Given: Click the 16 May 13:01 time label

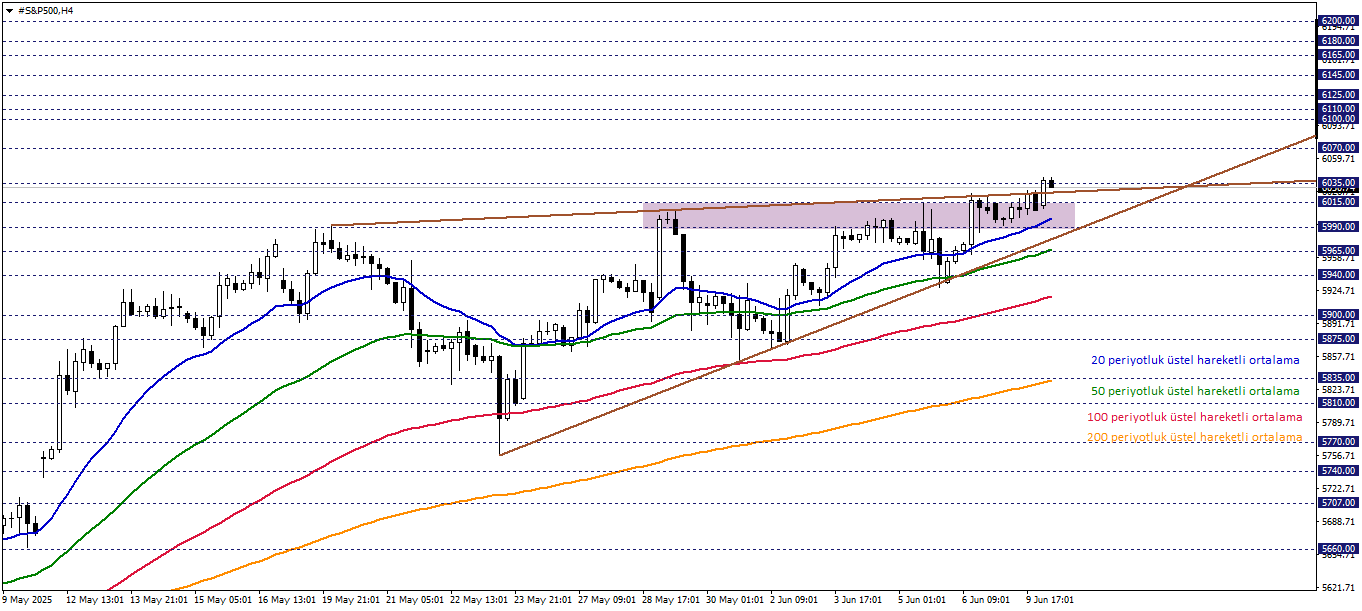Looking at the screenshot, I should click(287, 601).
